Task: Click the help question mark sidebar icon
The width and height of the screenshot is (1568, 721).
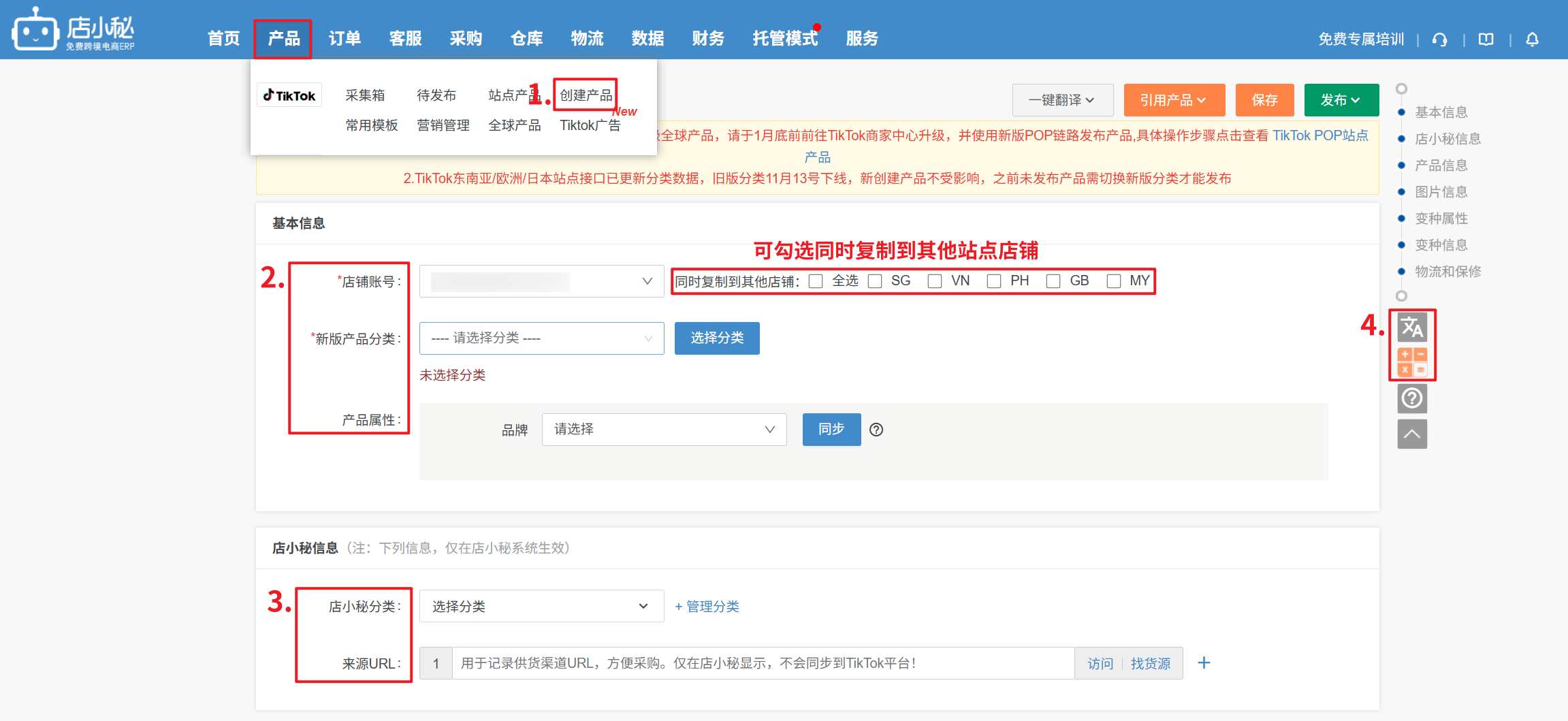Action: pos(1412,398)
